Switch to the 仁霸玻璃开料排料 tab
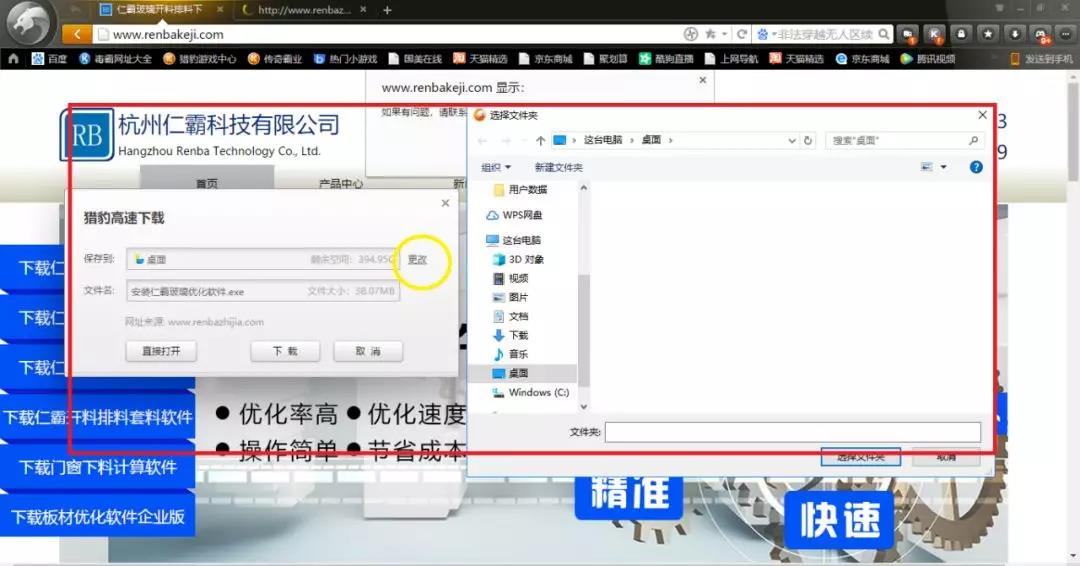 point(160,10)
